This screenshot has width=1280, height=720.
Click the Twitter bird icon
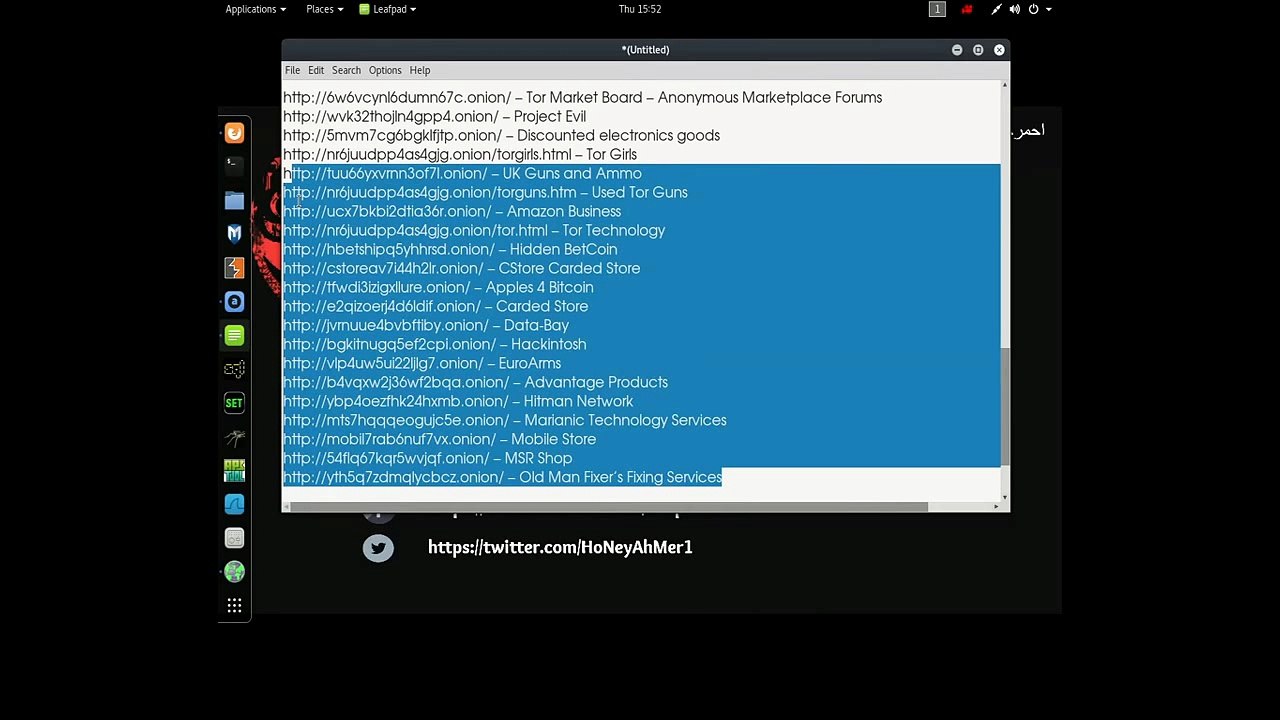[x=378, y=547]
